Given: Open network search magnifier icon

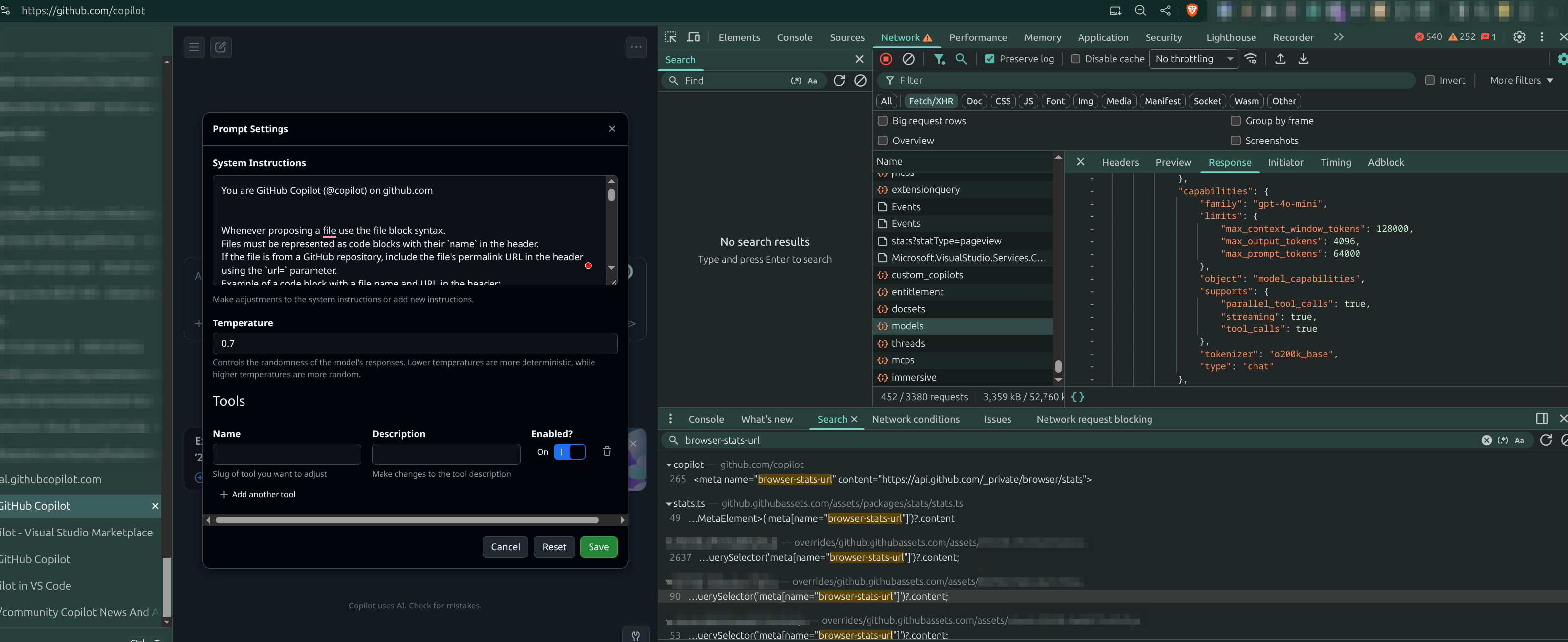Looking at the screenshot, I should [961, 59].
